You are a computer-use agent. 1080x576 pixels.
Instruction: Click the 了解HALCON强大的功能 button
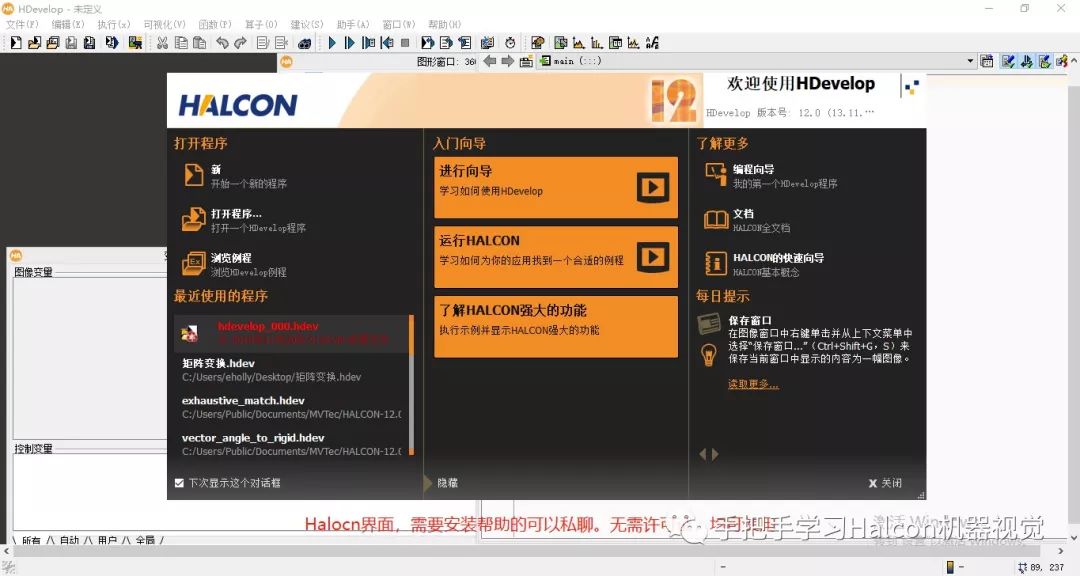point(556,327)
